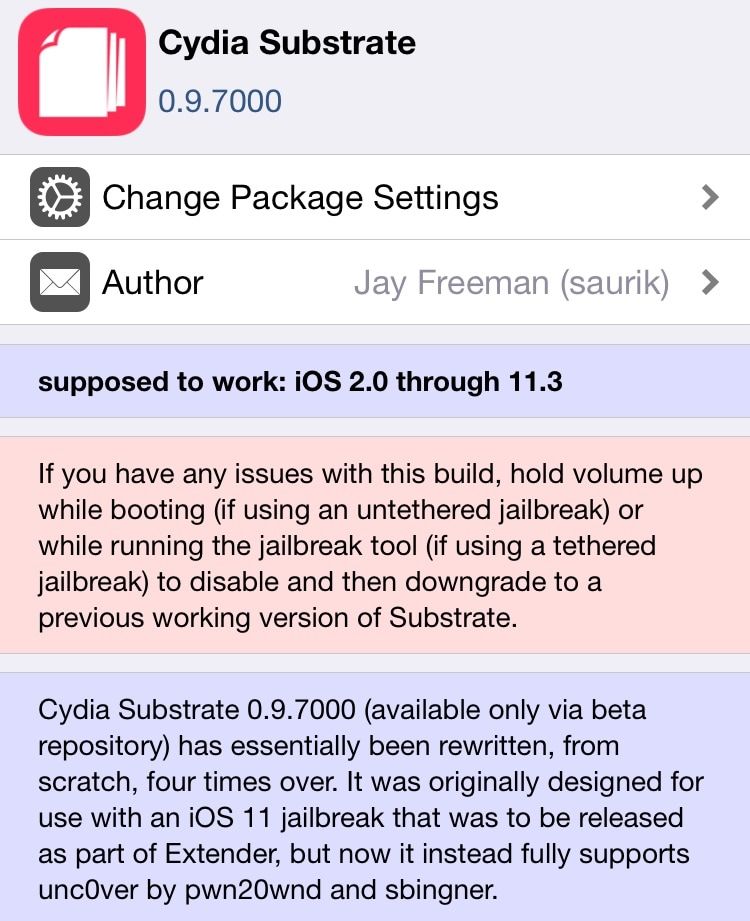Tap the 'while running the jailbreak tool' line
This screenshot has width=750, height=921.
347,546
